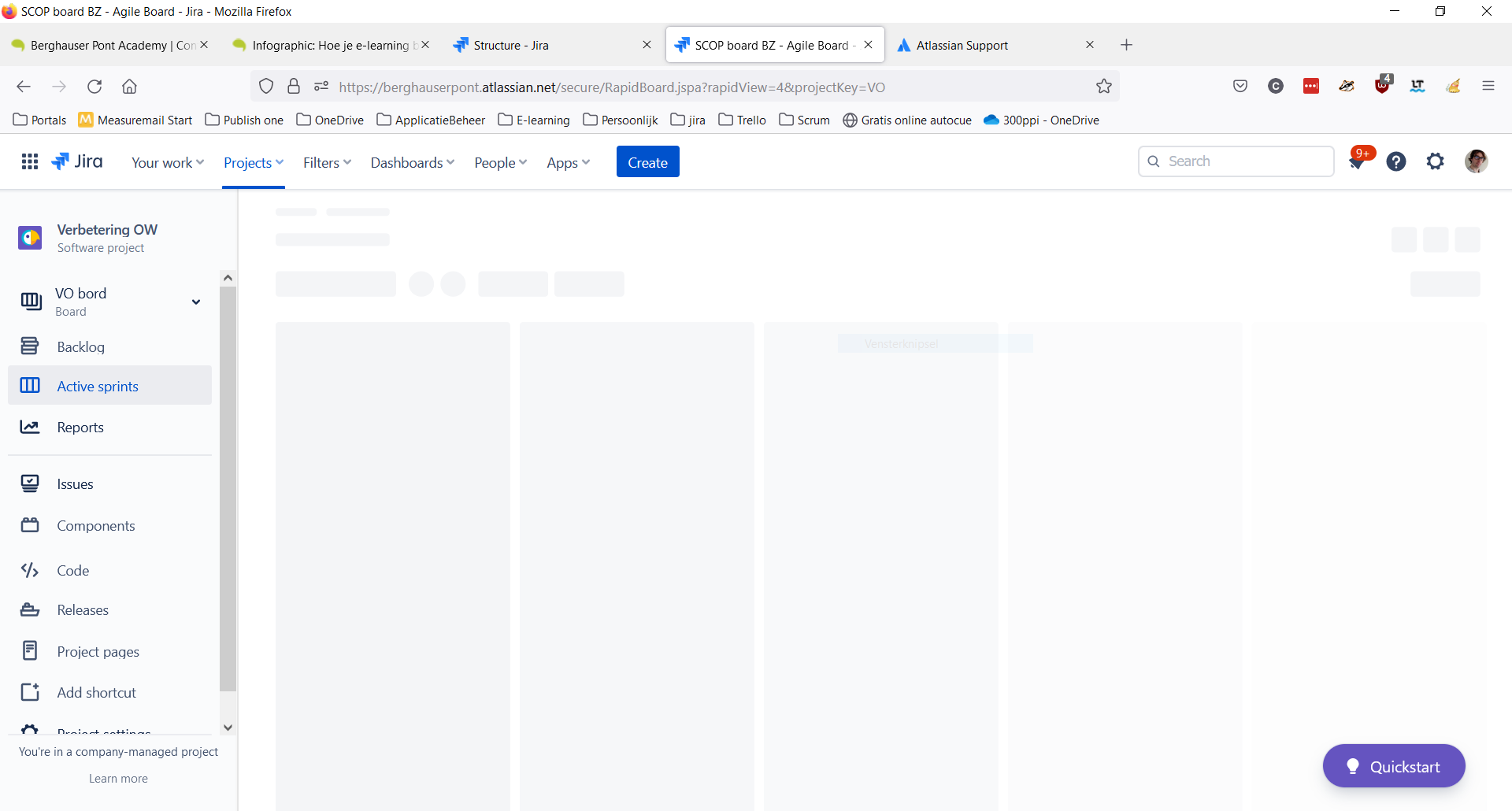Screen dimensions: 1512x811
Task: Open the Quickstart panel button
Action: click(x=1394, y=766)
